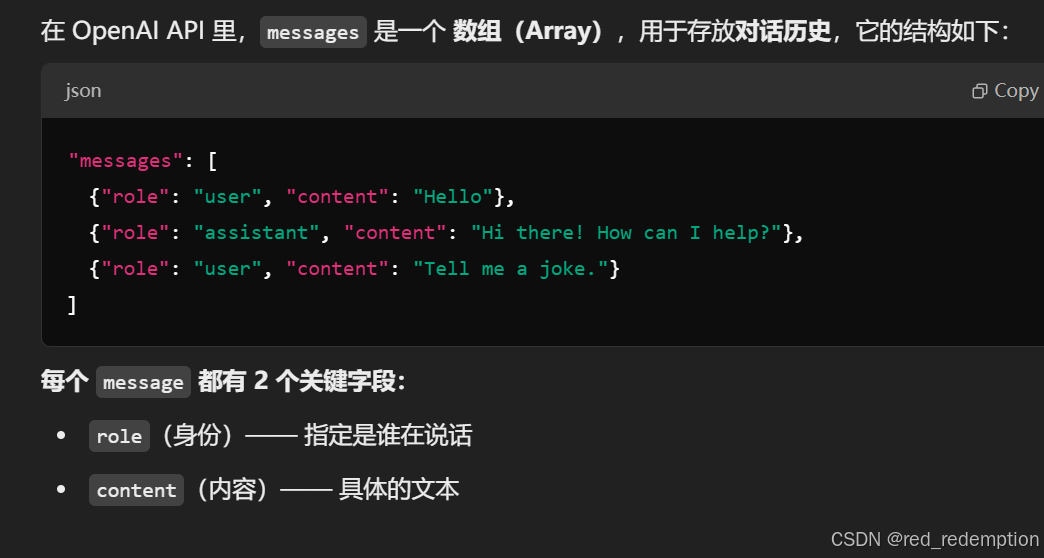This screenshot has height=558, width=1044.
Task: Click the "Hello" string in the code
Action: pyautogui.click(x=453, y=197)
